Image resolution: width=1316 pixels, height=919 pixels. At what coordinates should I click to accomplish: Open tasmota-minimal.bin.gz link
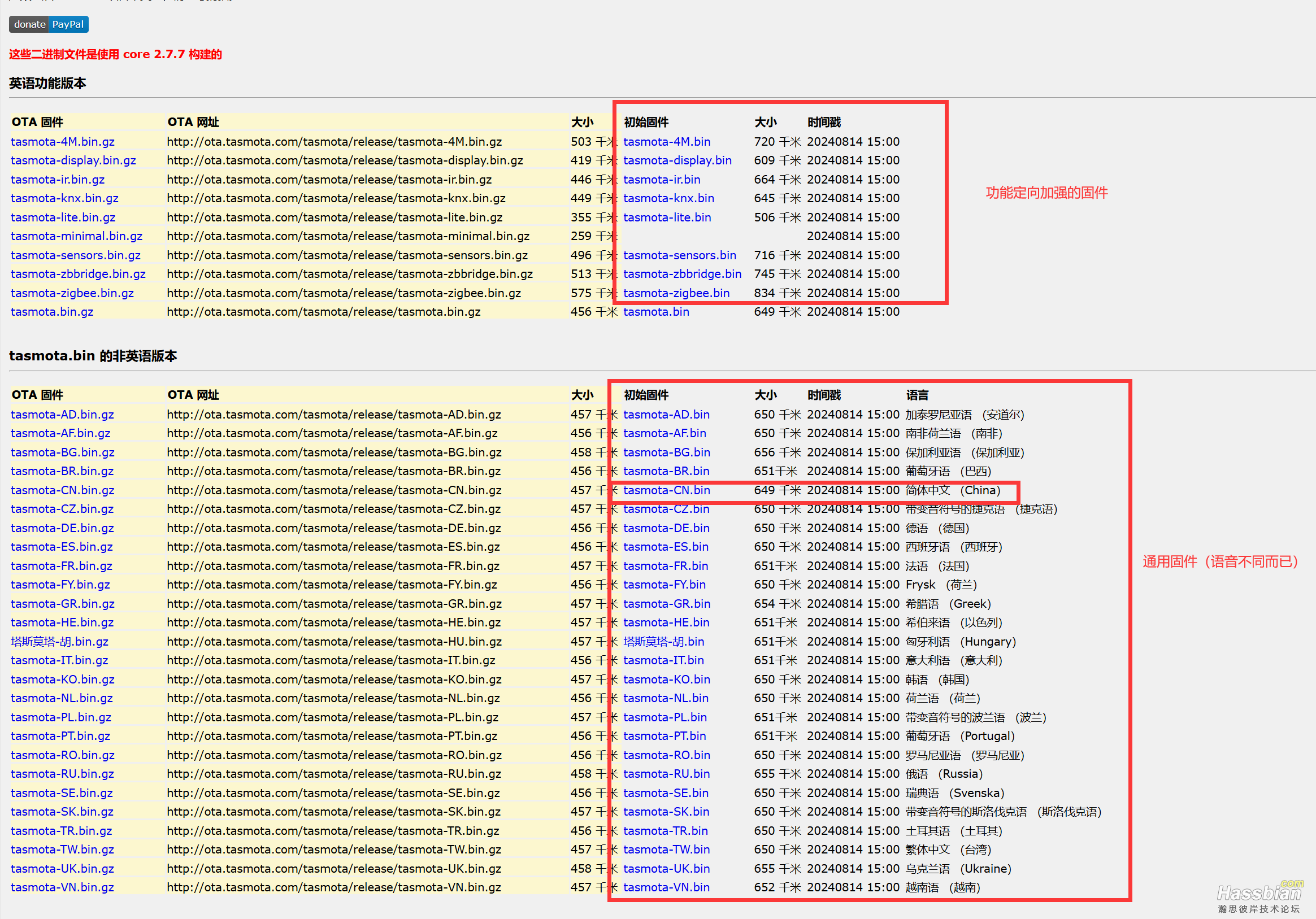click(77, 236)
